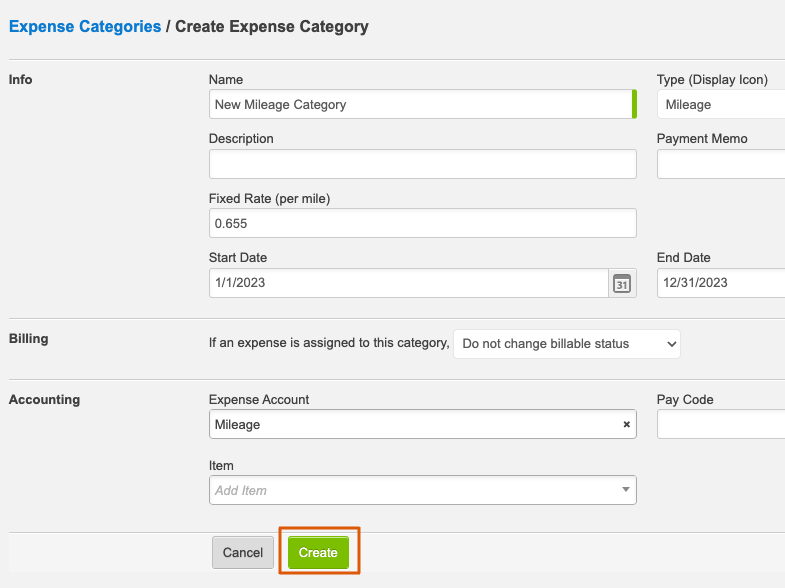This screenshot has width=785, height=588.
Task: Click the Create Expense Category heading
Action: (272, 26)
